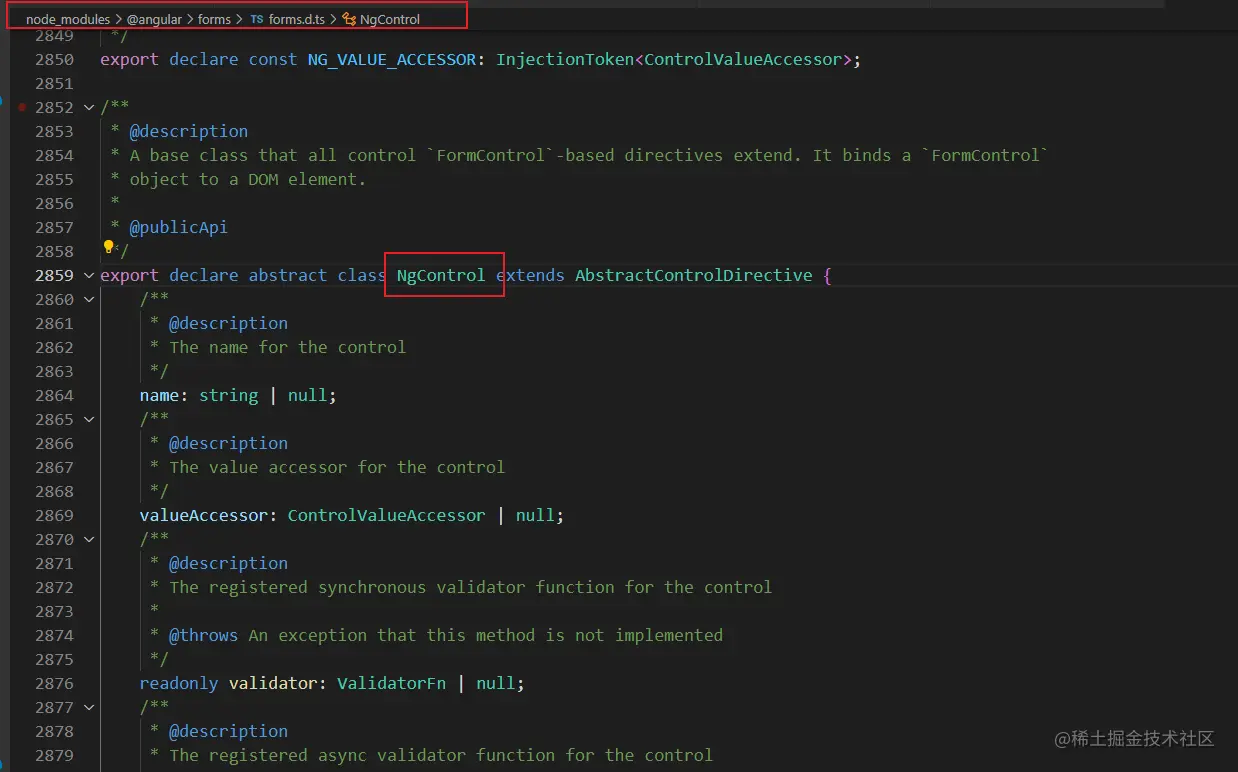Click the 'export' keyword on line 2850
This screenshot has width=1238, height=772.
point(130,59)
